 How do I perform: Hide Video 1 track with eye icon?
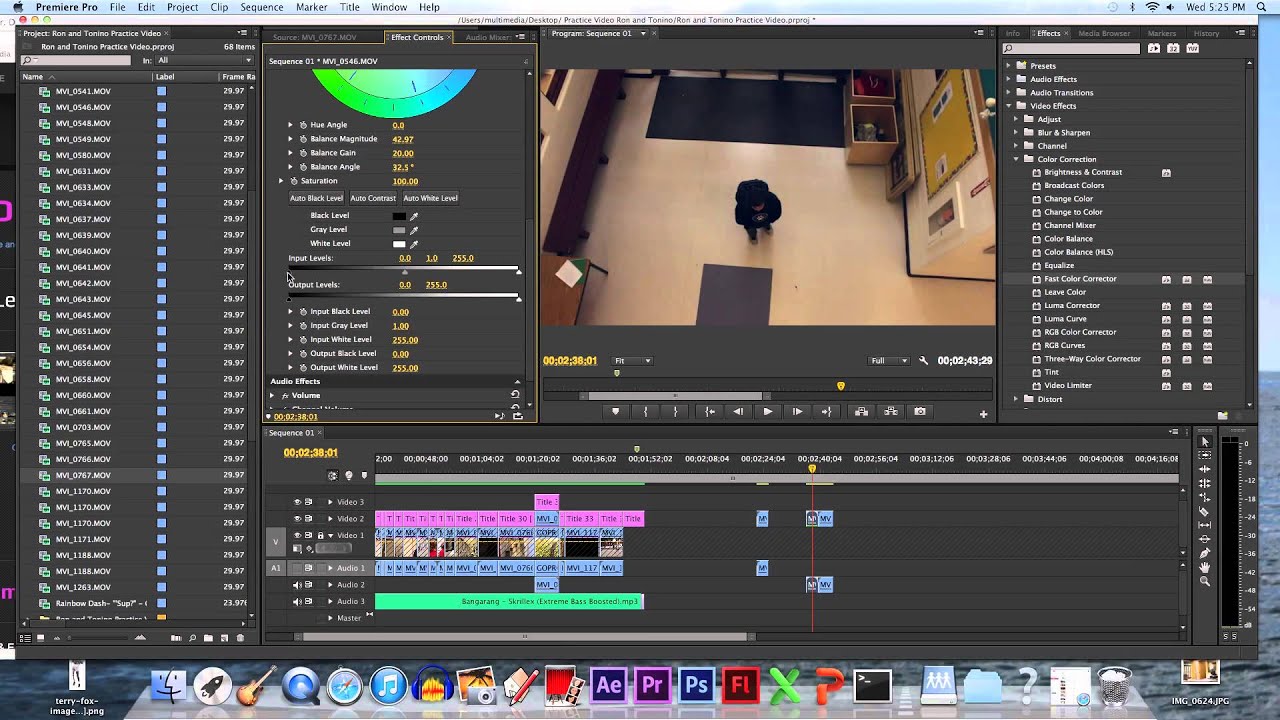(297, 535)
